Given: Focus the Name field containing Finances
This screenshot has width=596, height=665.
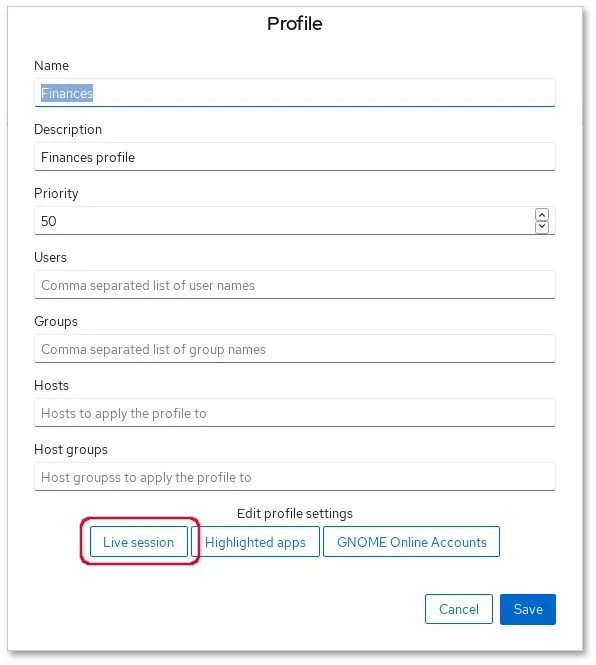Looking at the screenshot, I should [295, 93].
